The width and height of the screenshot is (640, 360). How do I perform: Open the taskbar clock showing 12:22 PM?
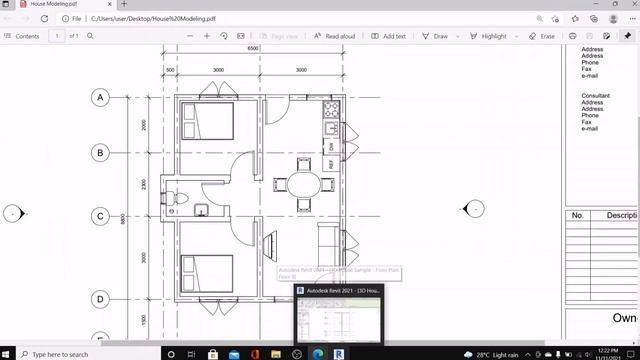pos(608,354)
